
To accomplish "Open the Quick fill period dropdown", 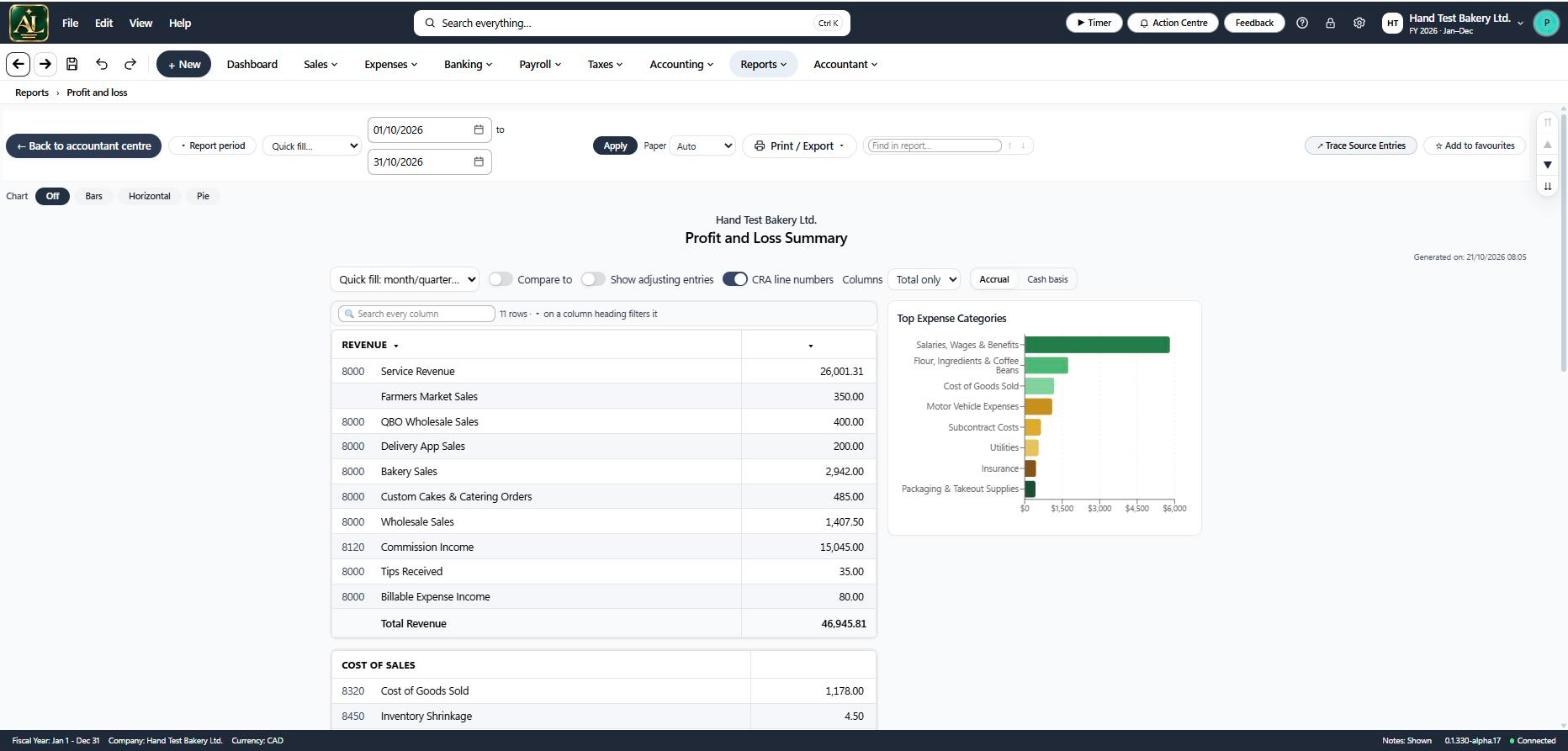I will click(312, 146).
